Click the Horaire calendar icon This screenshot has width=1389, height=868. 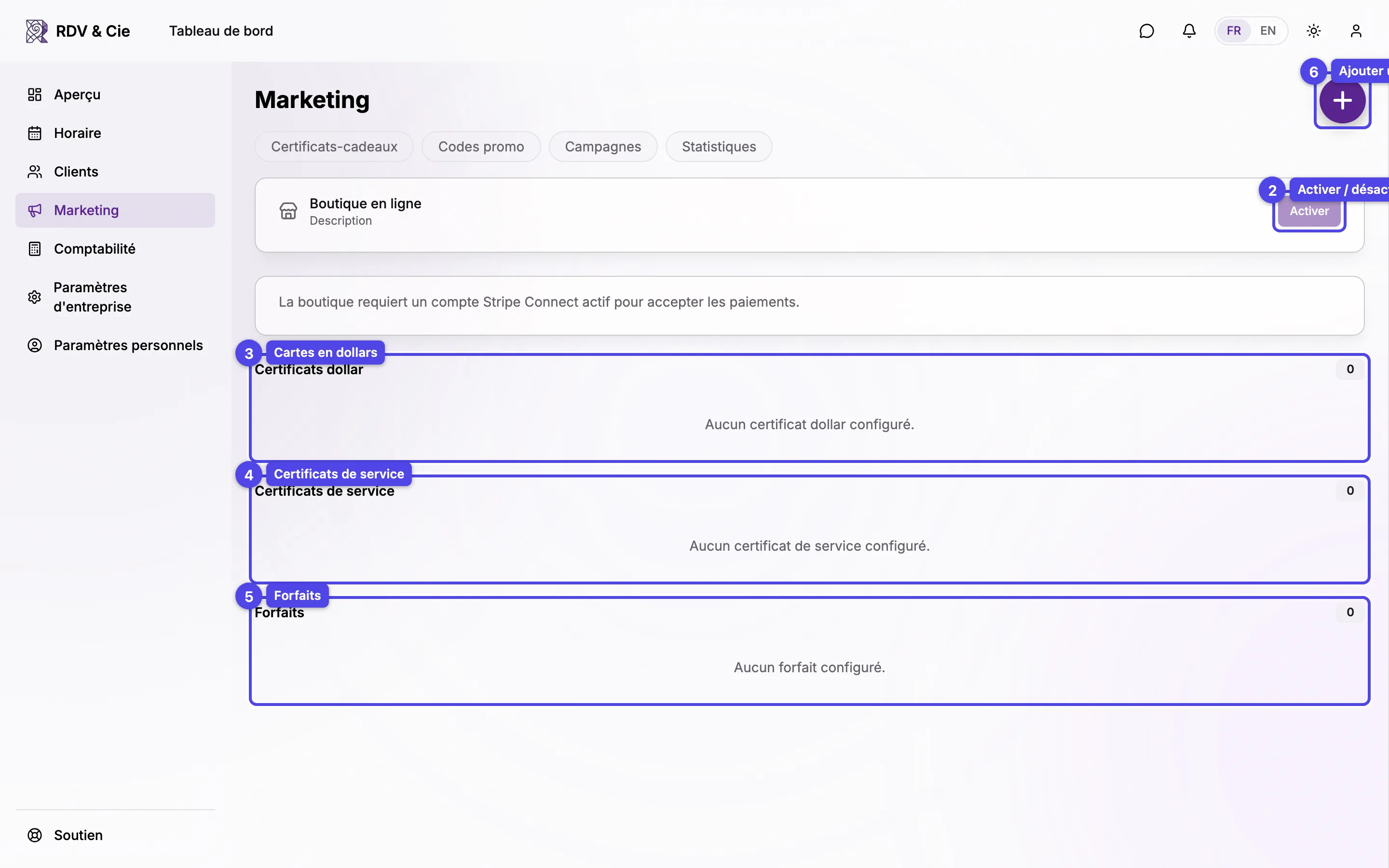click(34, 133)
